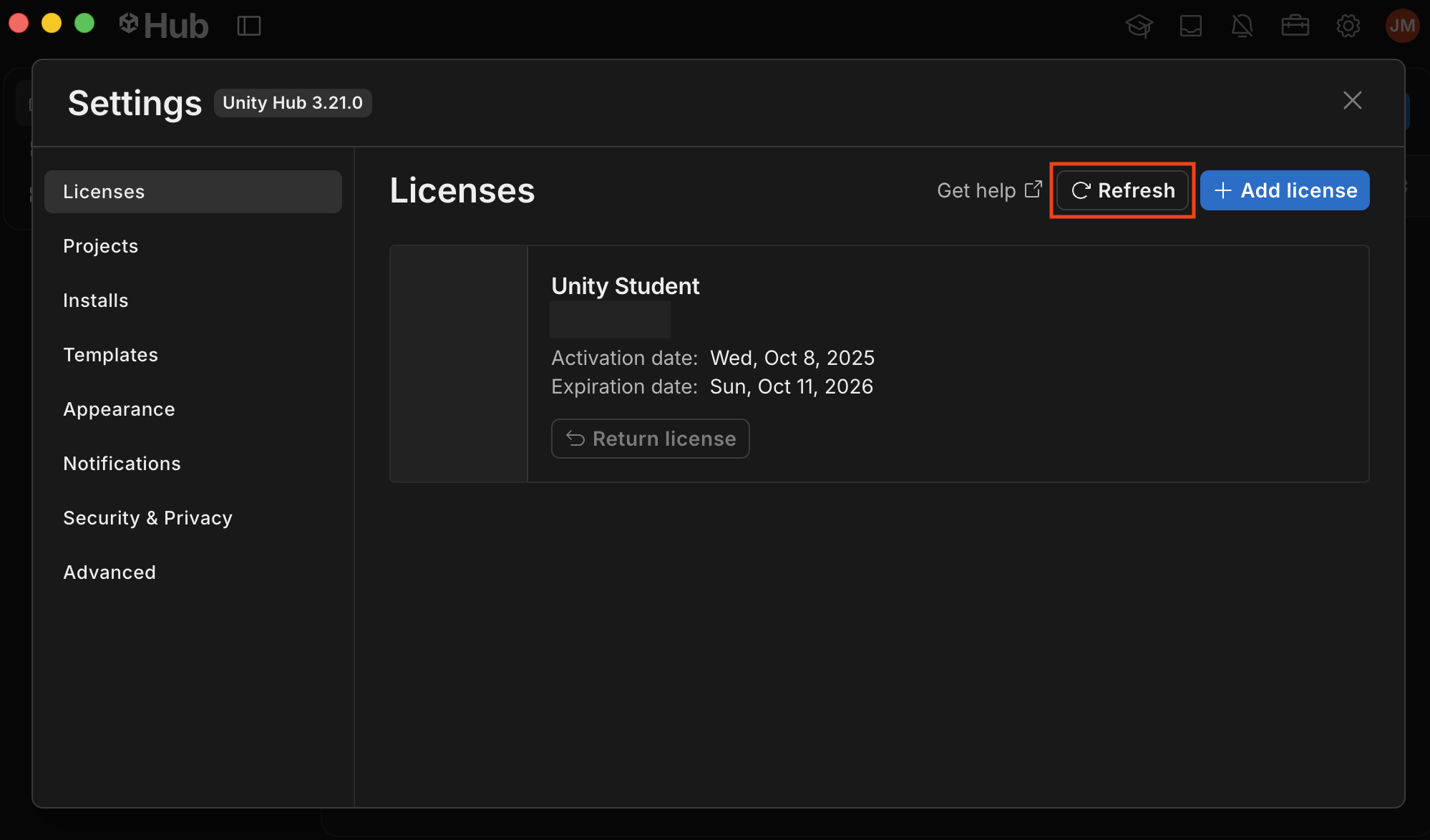Toggle the sidebar panel icon
The width and height of the screenshot is (1430, 840).
pyautogui.click(x=249, y=26)
